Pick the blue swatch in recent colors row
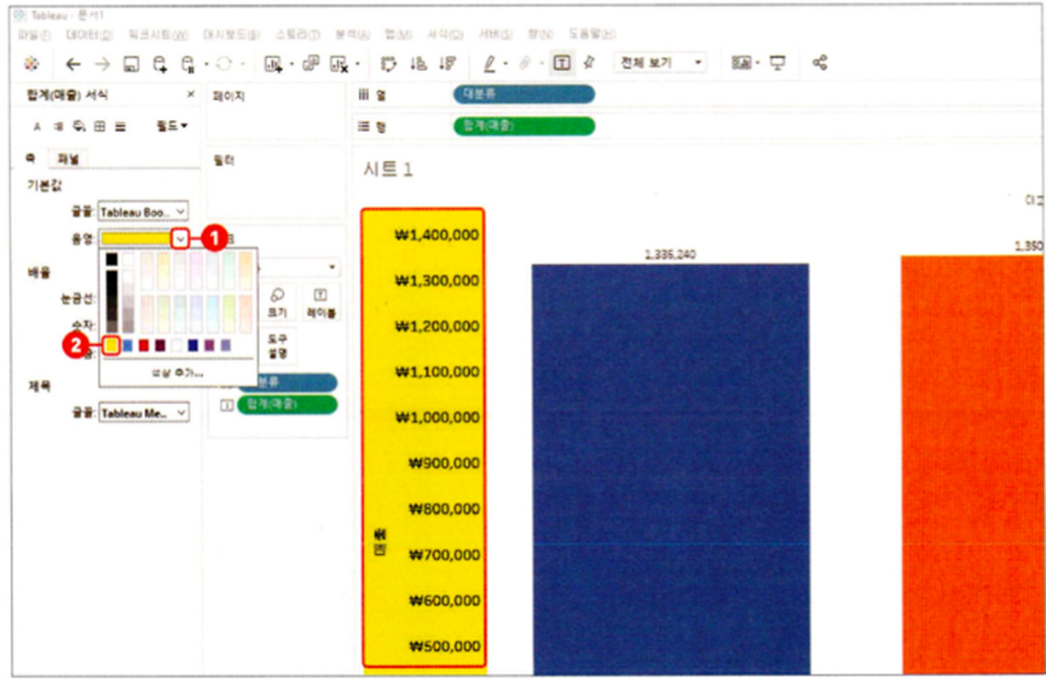The height and width of the screenshot is (679, 1046). (x=127, y=345)
